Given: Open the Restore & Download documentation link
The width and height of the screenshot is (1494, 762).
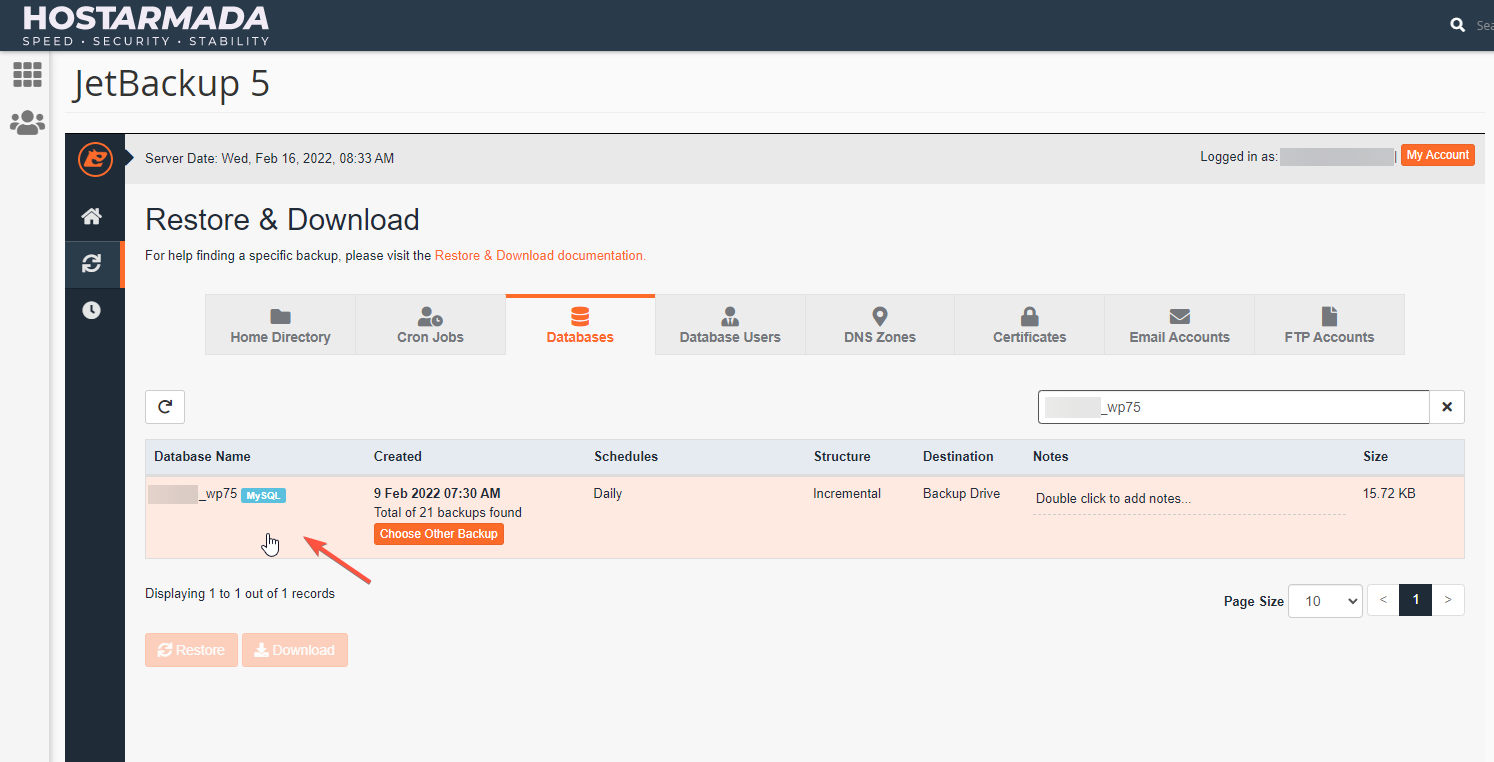Looking at the screenshot, I should pyautogui.click(x=540, y=255).
